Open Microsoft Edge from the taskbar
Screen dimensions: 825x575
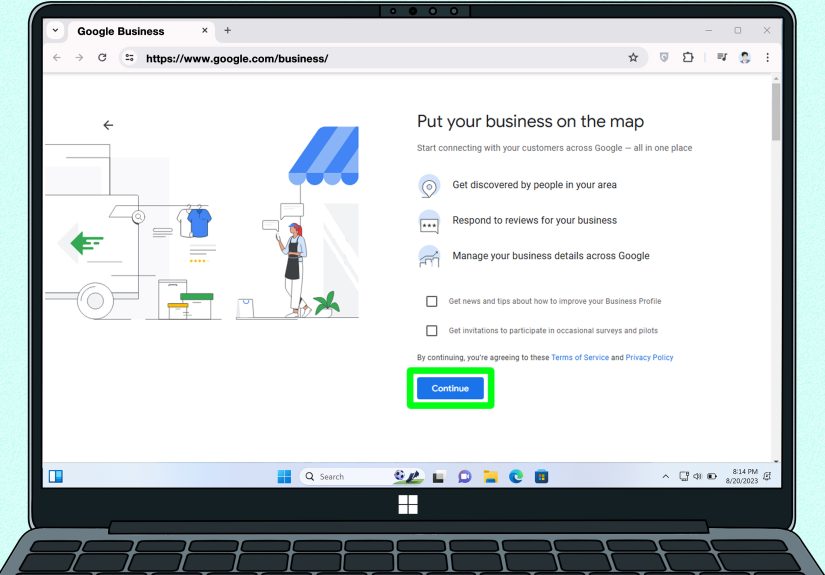click(516, 477)
